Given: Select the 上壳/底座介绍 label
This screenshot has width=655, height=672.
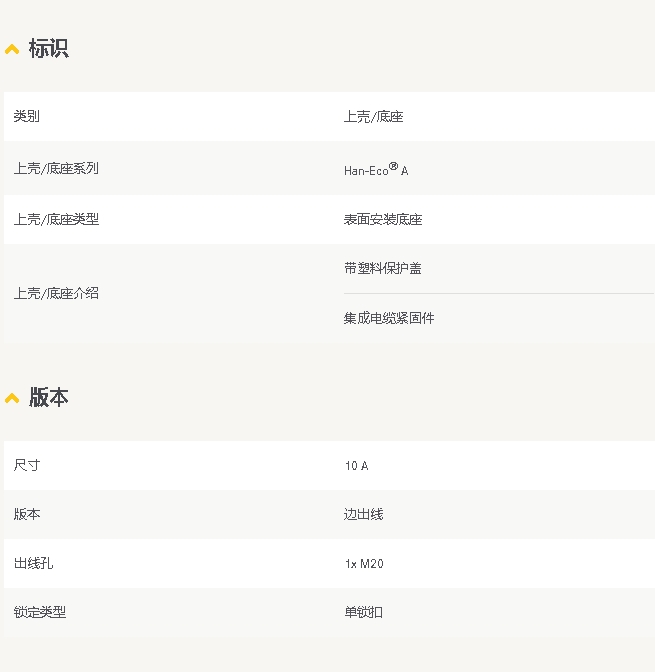Looking at the screenshot, I should tap(56, 294).
